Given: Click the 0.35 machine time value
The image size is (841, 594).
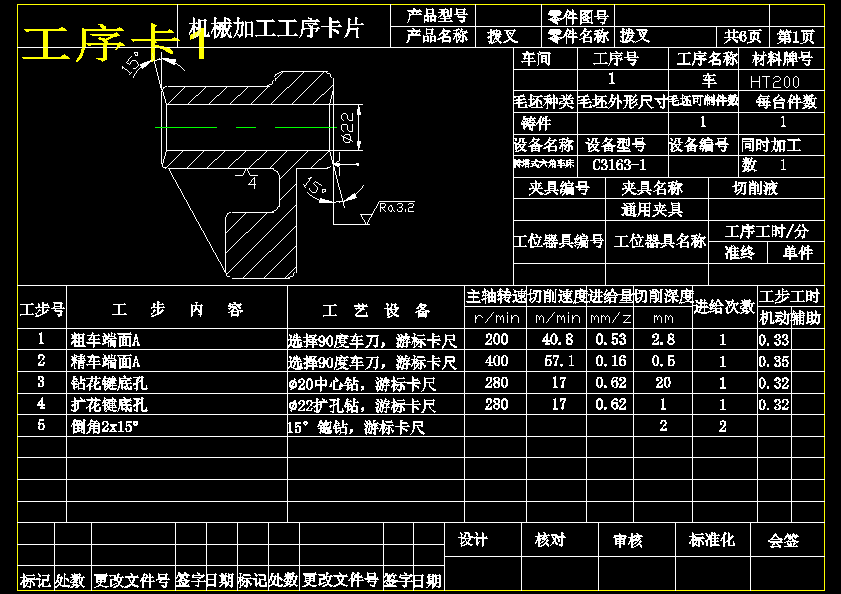Looking at the screenshot, I should (774, 362).
